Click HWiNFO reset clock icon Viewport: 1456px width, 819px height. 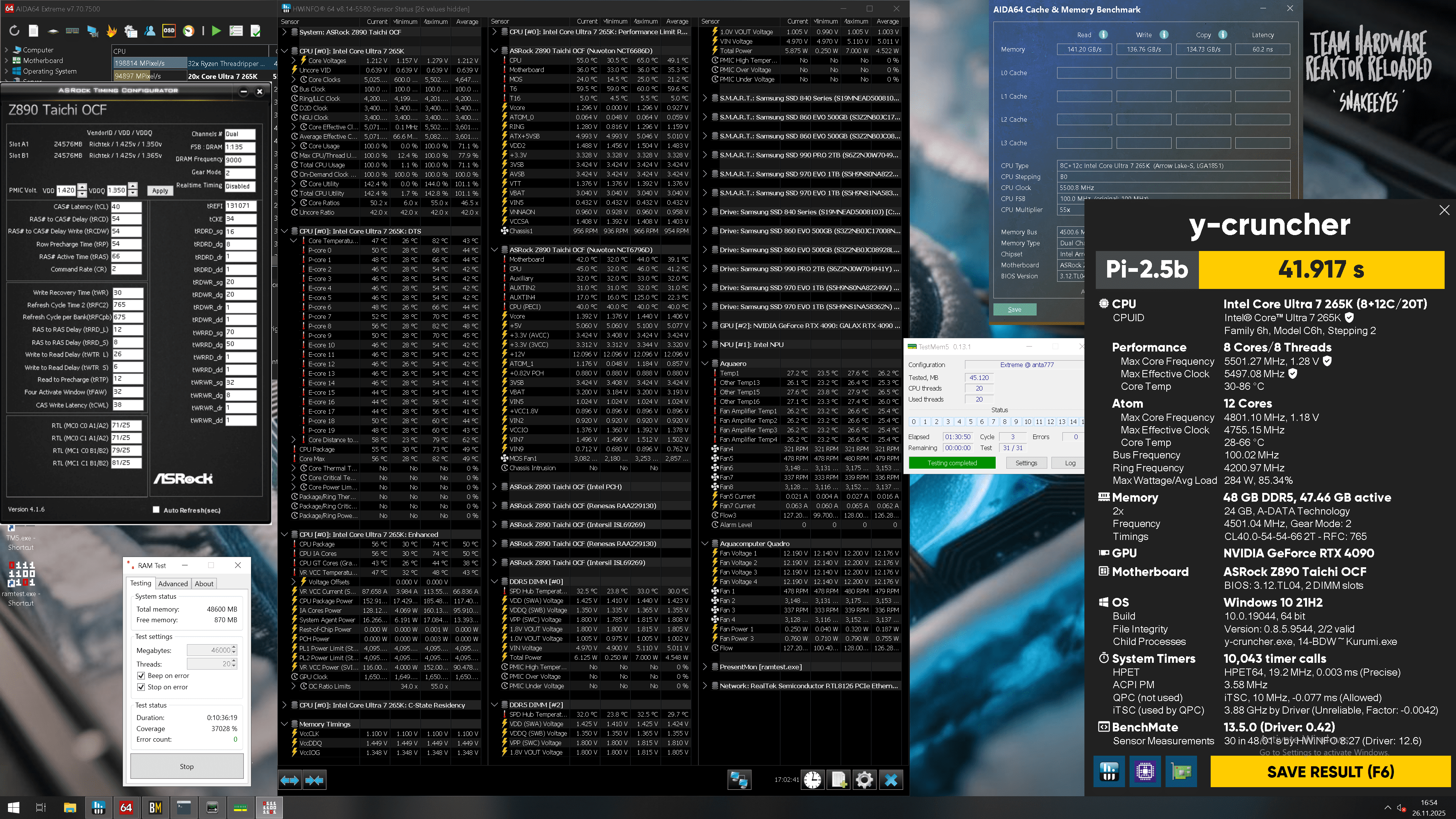point(812,780)
